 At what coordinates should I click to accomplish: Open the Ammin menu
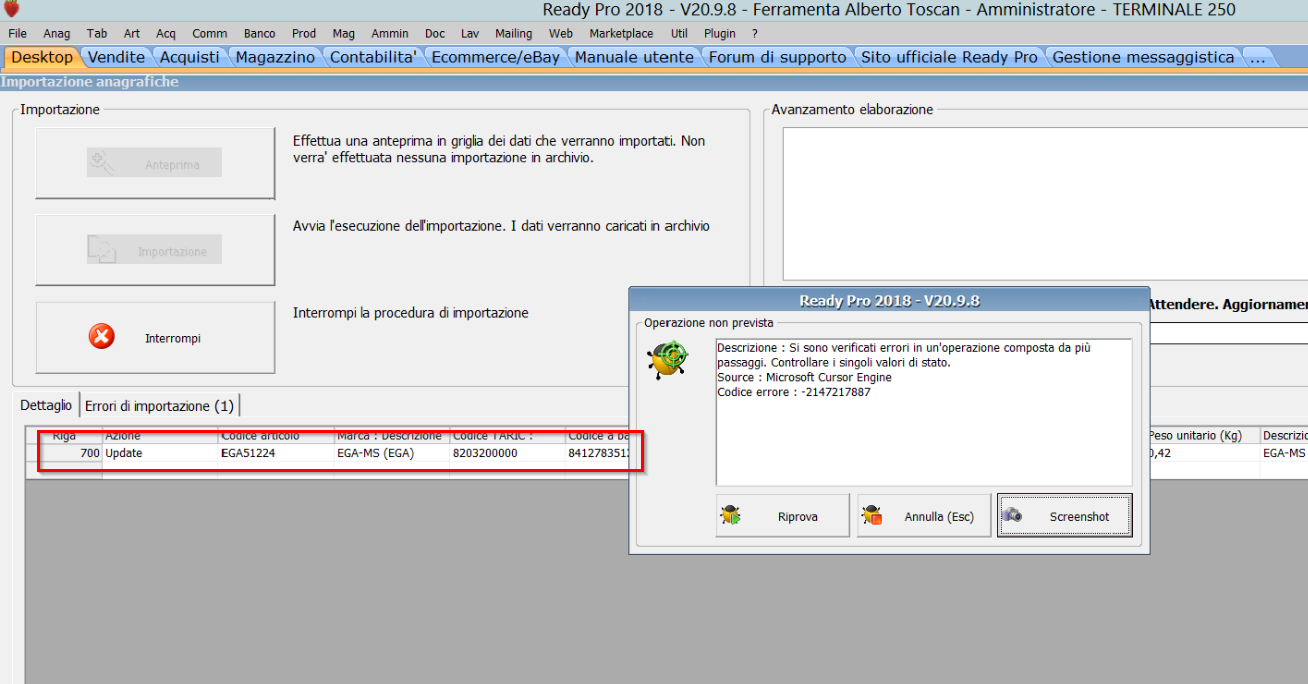(x=390, y=33)
